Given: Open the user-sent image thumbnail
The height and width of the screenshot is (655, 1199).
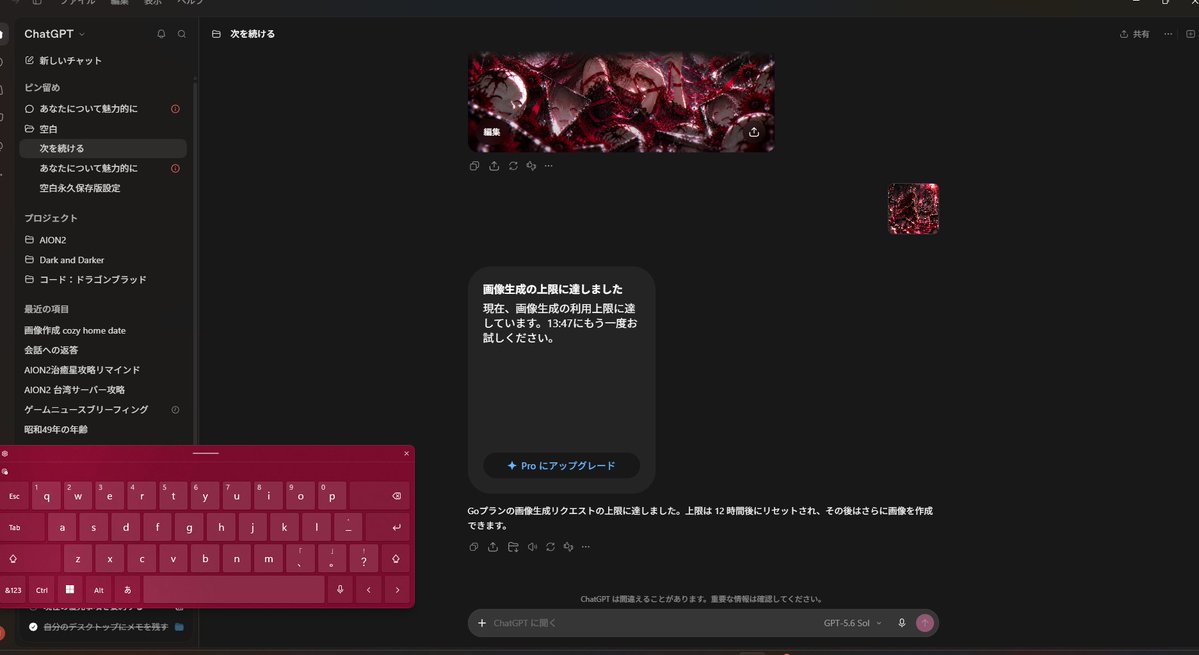Looking at the screenshot, I should (x=913, y=209).
